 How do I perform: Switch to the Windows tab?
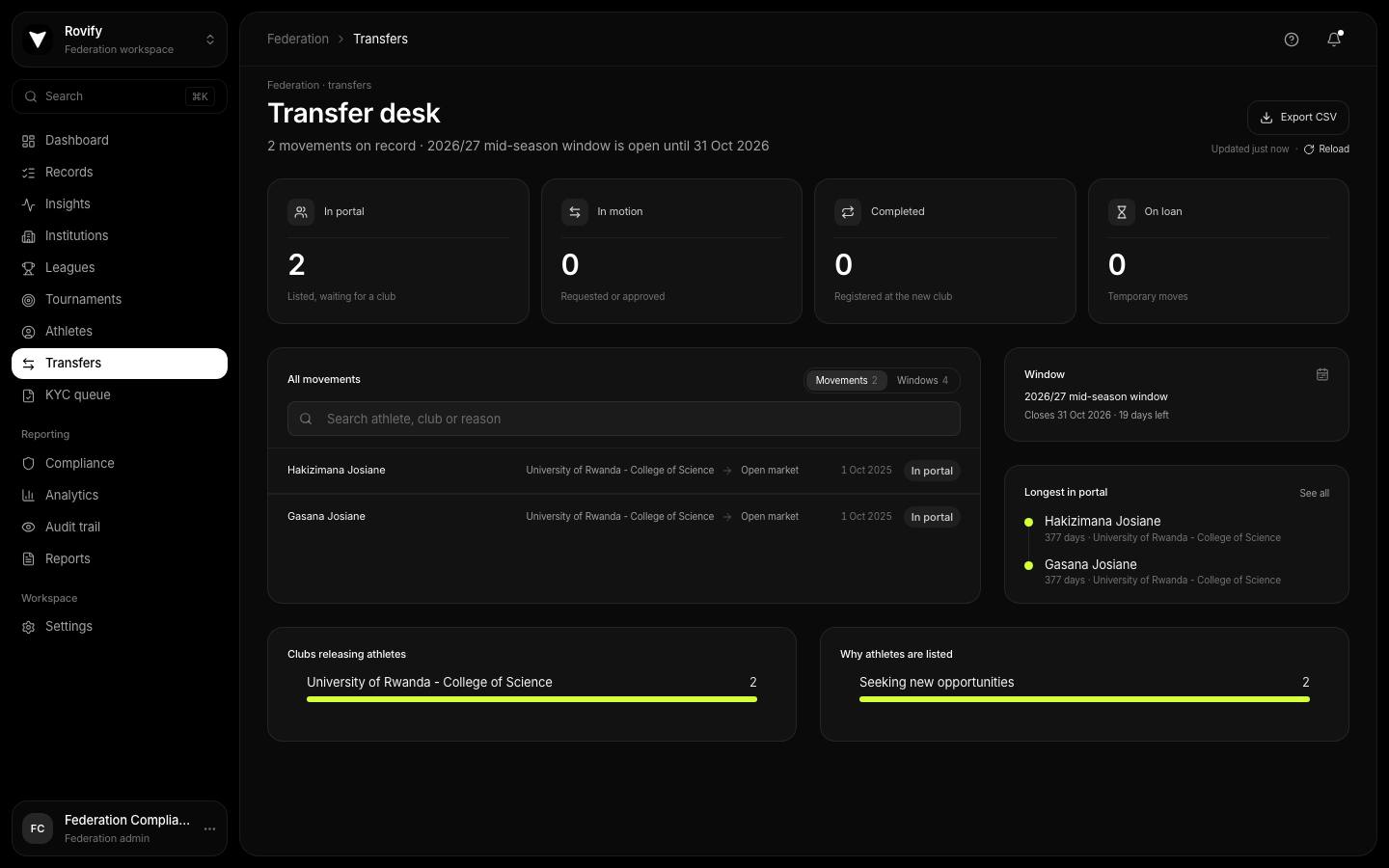[x=922, y=381]
